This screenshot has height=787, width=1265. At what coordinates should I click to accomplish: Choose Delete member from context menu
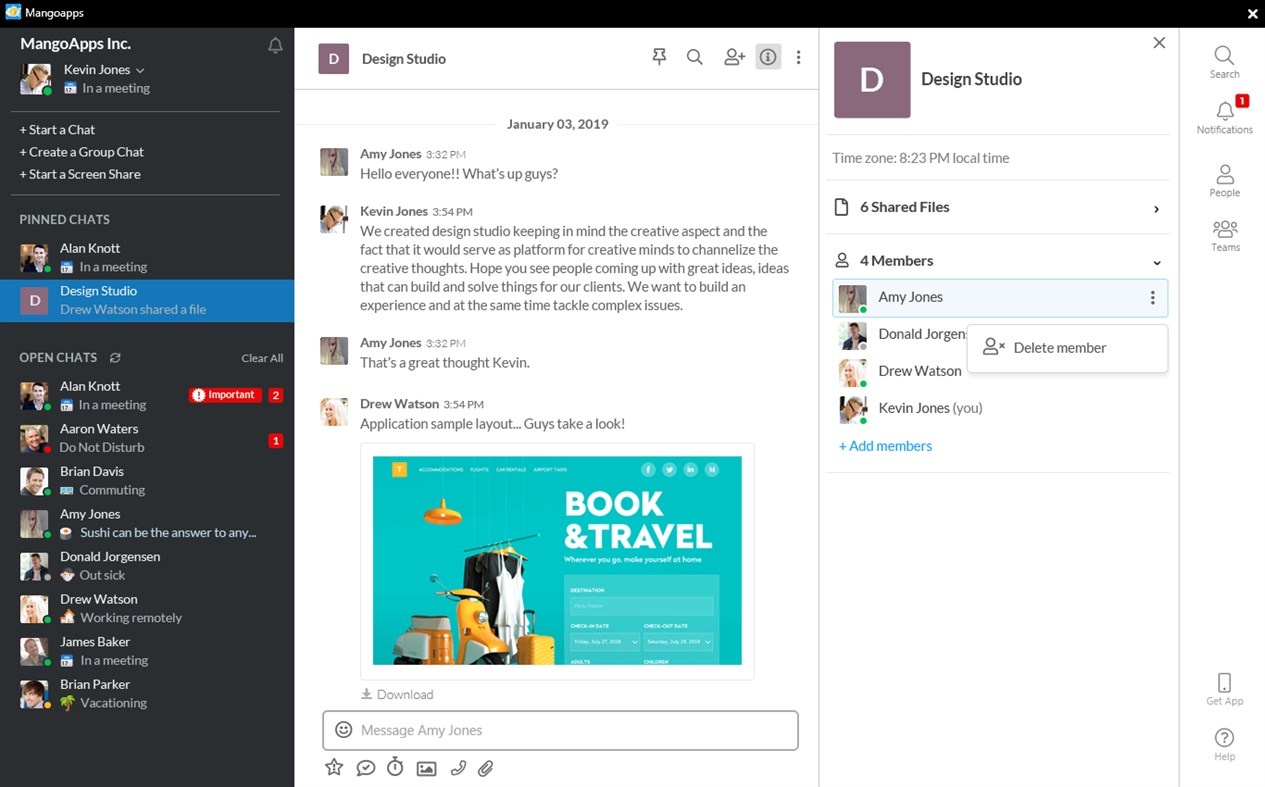point(1061,348)
